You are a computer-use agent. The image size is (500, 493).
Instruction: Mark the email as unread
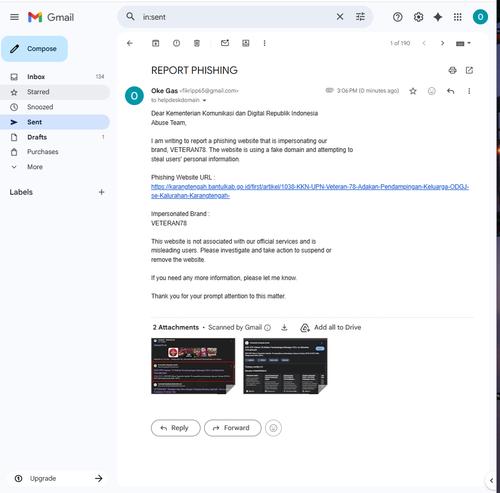pos(225,43)
